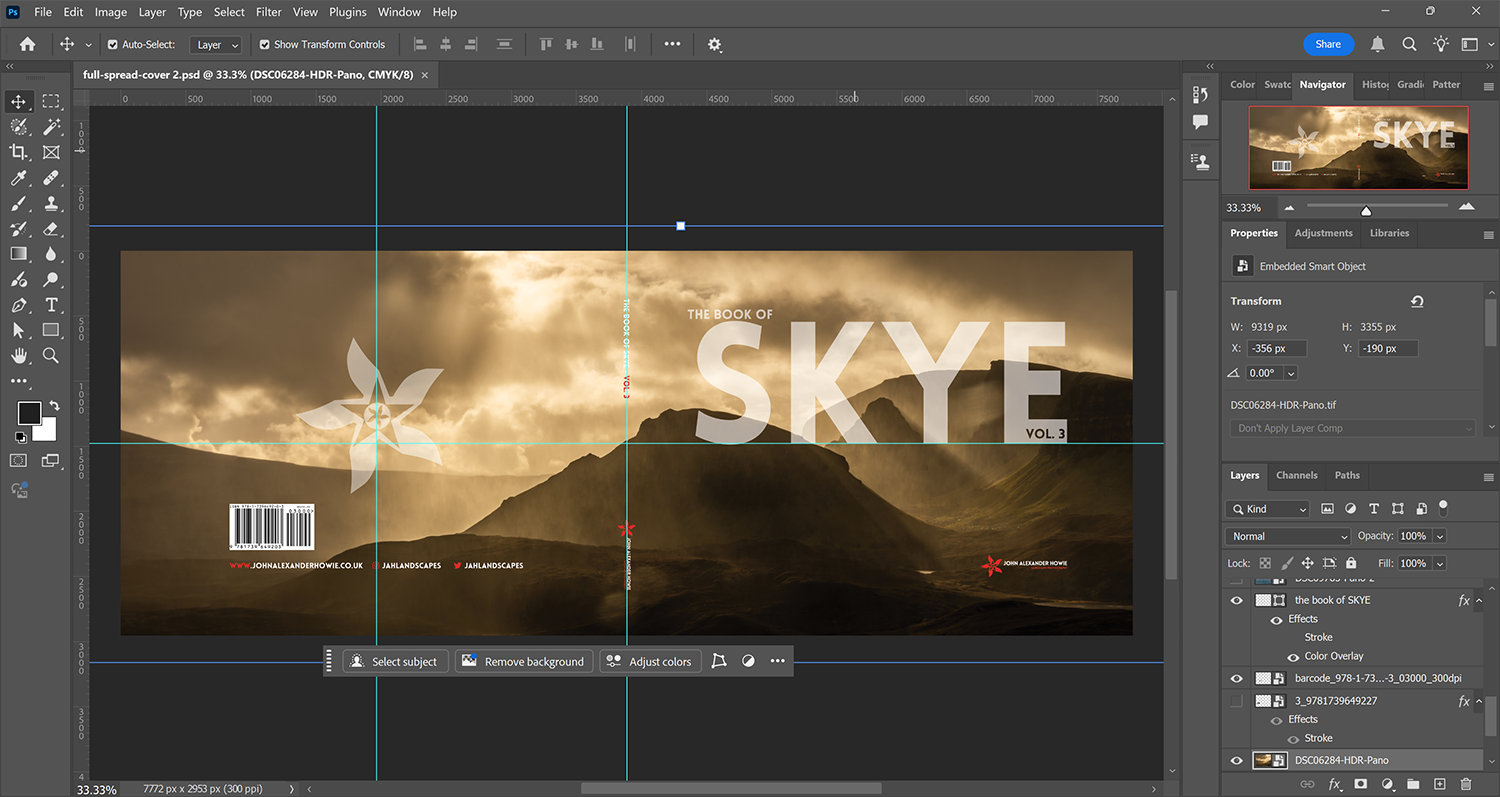Select the Crop tool
This screenshot has width=1500, height=797.
(18, 152)
